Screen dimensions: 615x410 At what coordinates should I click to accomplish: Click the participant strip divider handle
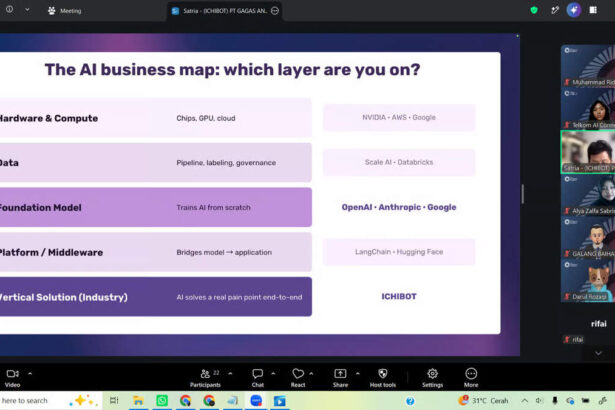point(522,194)
